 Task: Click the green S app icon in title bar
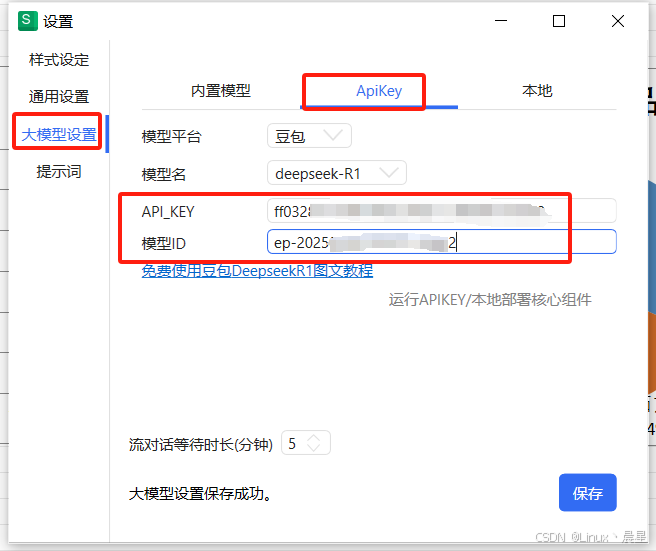click(28, 21)
